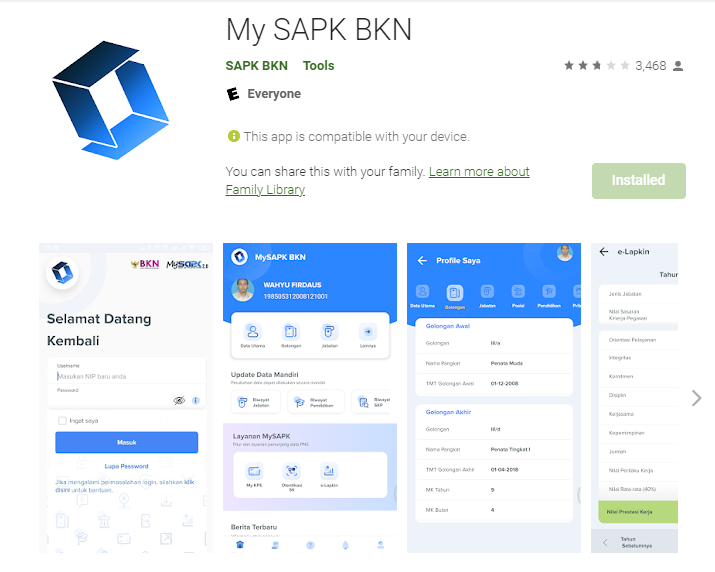Click the home icon in bottom navigation
The width and height of the screenshot is (715, 572).
point(240,545)
